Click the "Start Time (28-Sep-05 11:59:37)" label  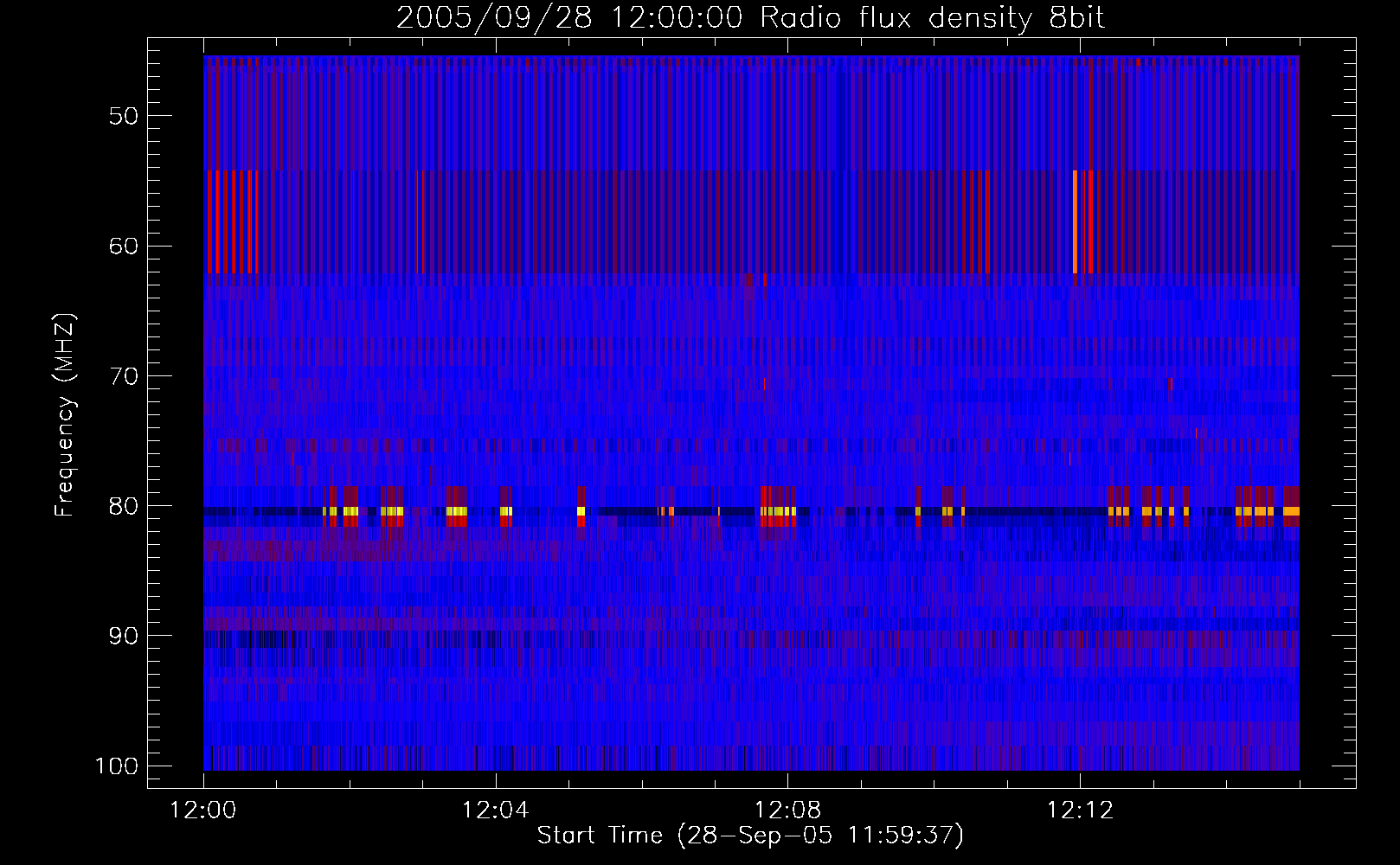point(750,836)
